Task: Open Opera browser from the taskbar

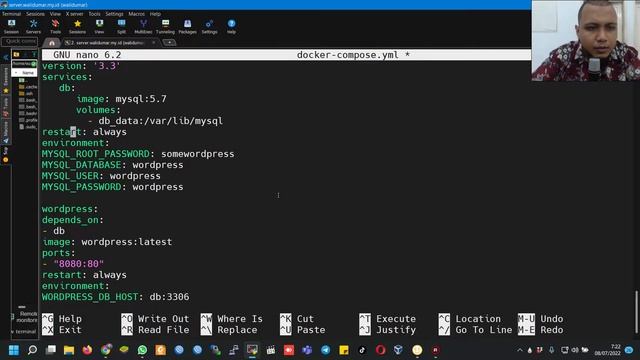Action: pos(380,350)
